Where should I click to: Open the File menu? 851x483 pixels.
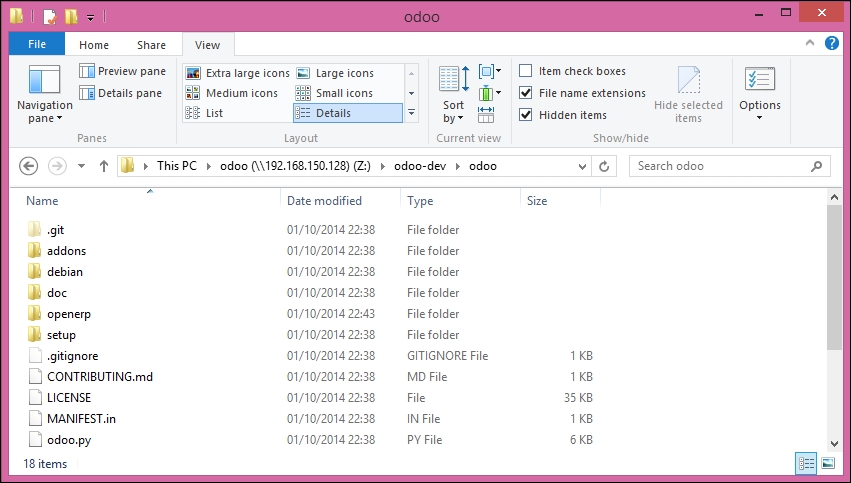click(37, 44)
